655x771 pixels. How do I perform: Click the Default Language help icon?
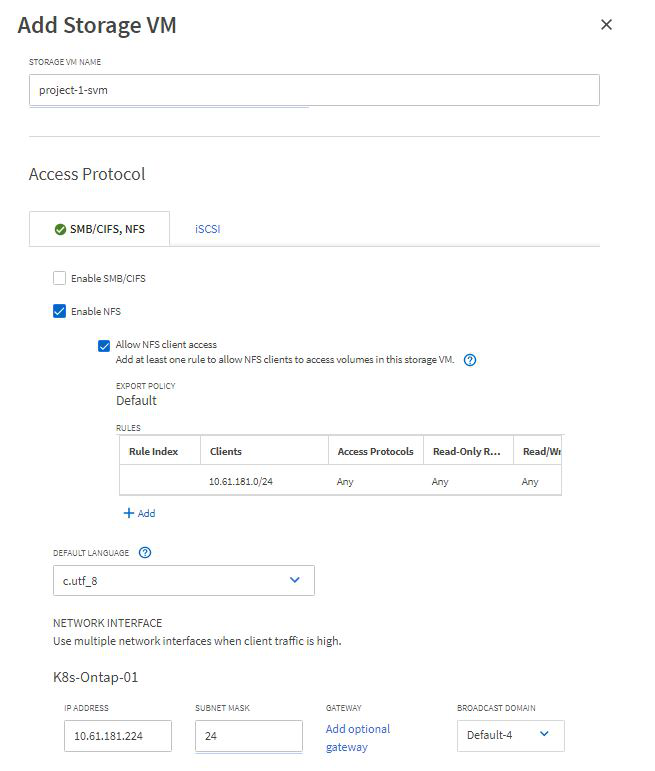[145, 552]
